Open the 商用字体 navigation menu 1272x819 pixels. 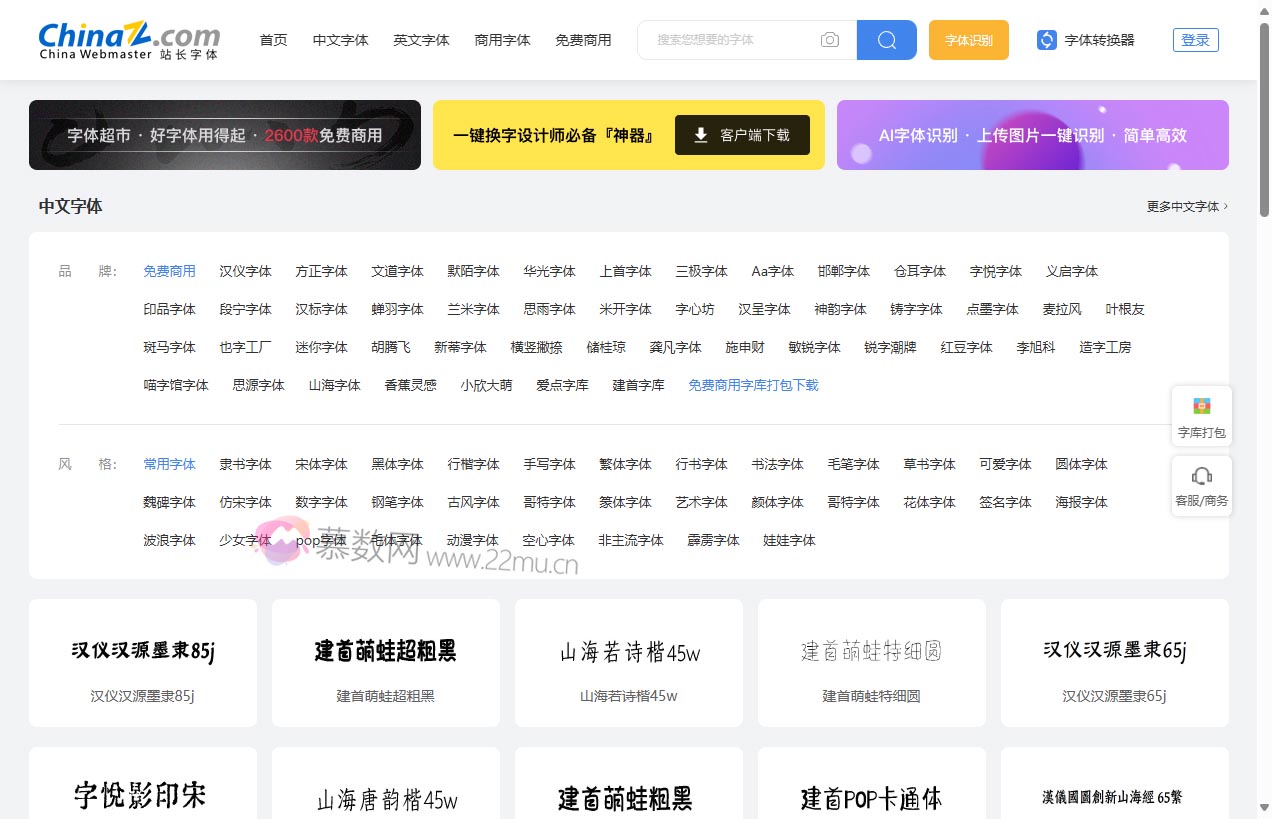pos(502,40)
